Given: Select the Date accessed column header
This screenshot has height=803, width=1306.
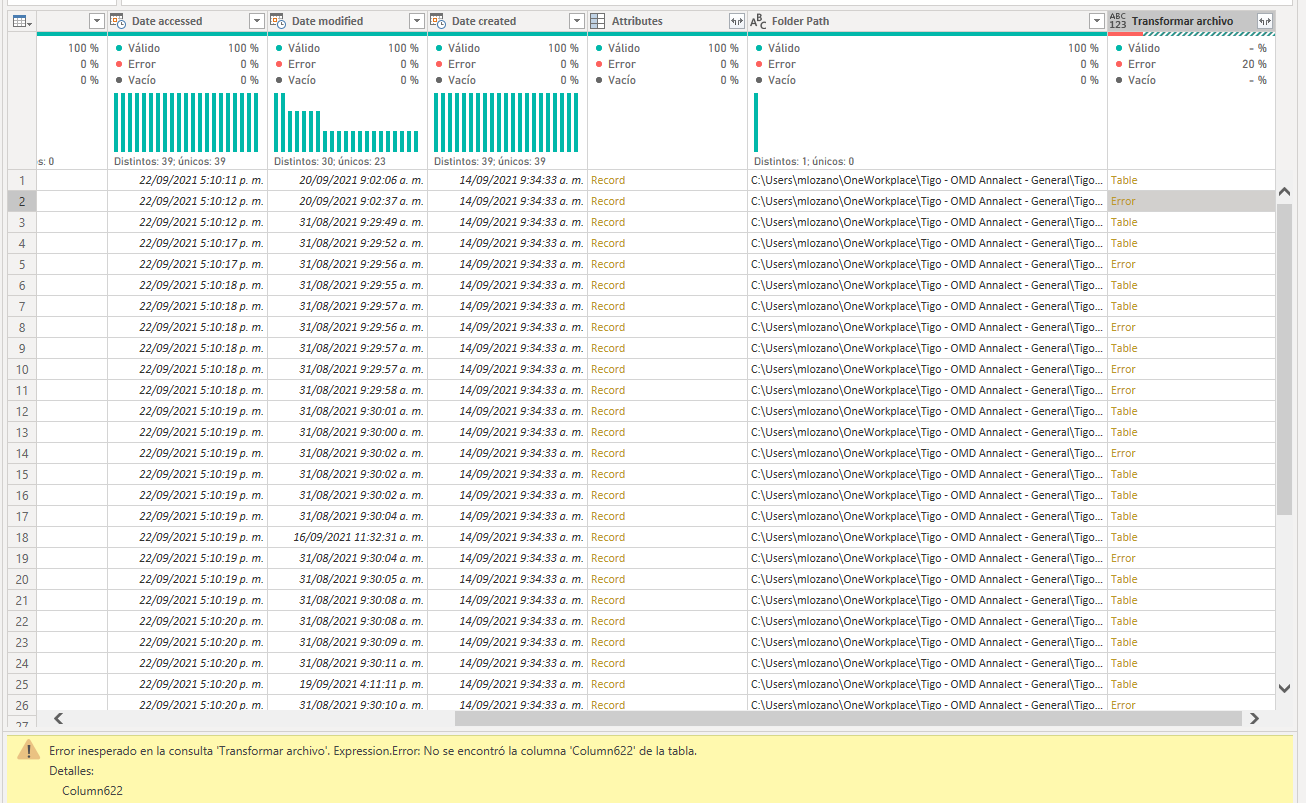Looking at the screenshot, I should click(x=187, y=21).
